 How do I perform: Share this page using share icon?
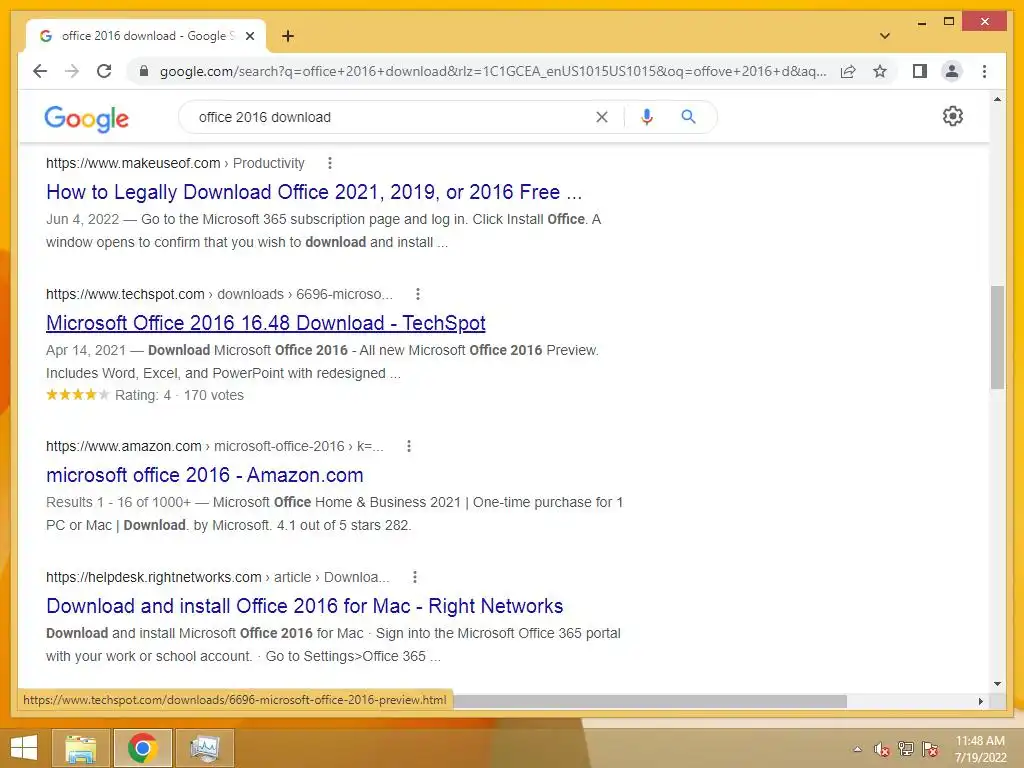pos(848,71)
